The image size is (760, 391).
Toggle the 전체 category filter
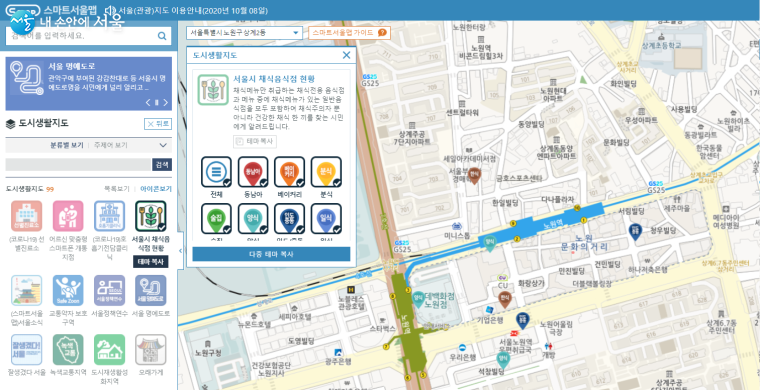216,172
